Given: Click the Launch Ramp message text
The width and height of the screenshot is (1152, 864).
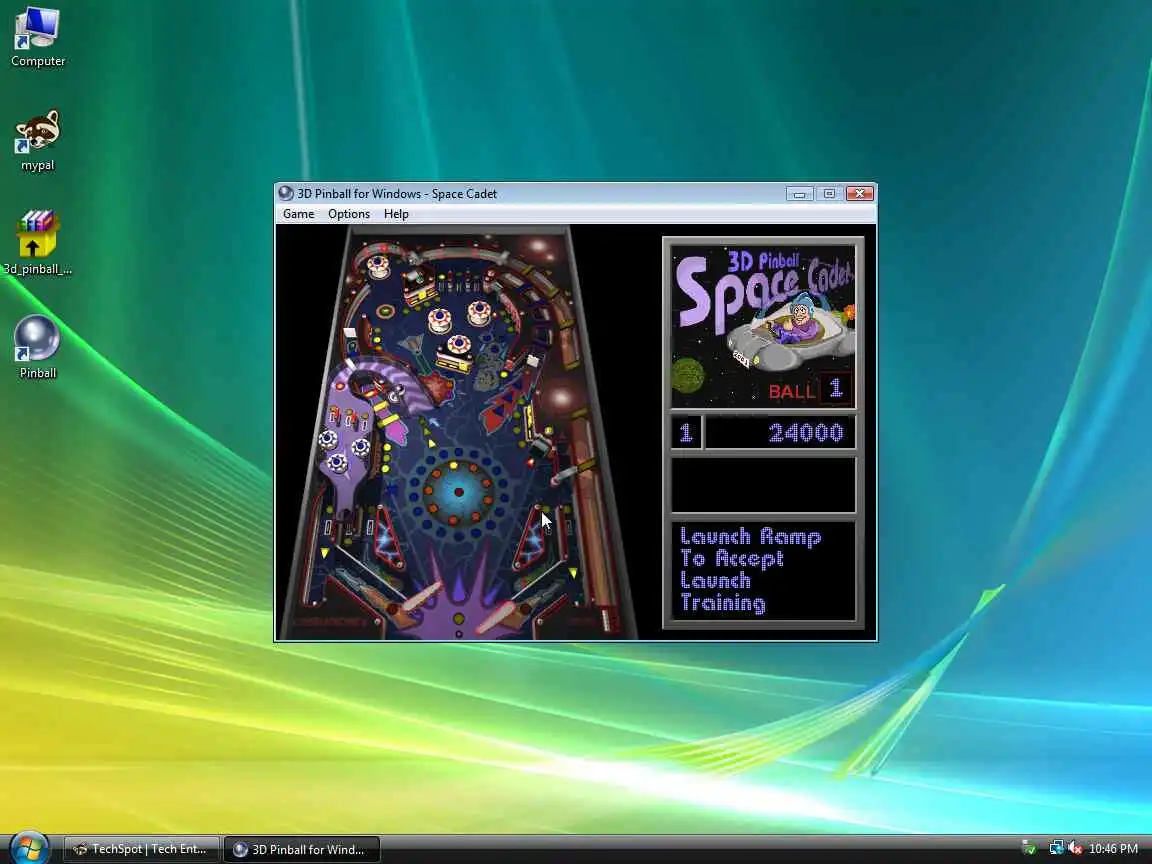Looking at the screenshot, I should 750,570.
